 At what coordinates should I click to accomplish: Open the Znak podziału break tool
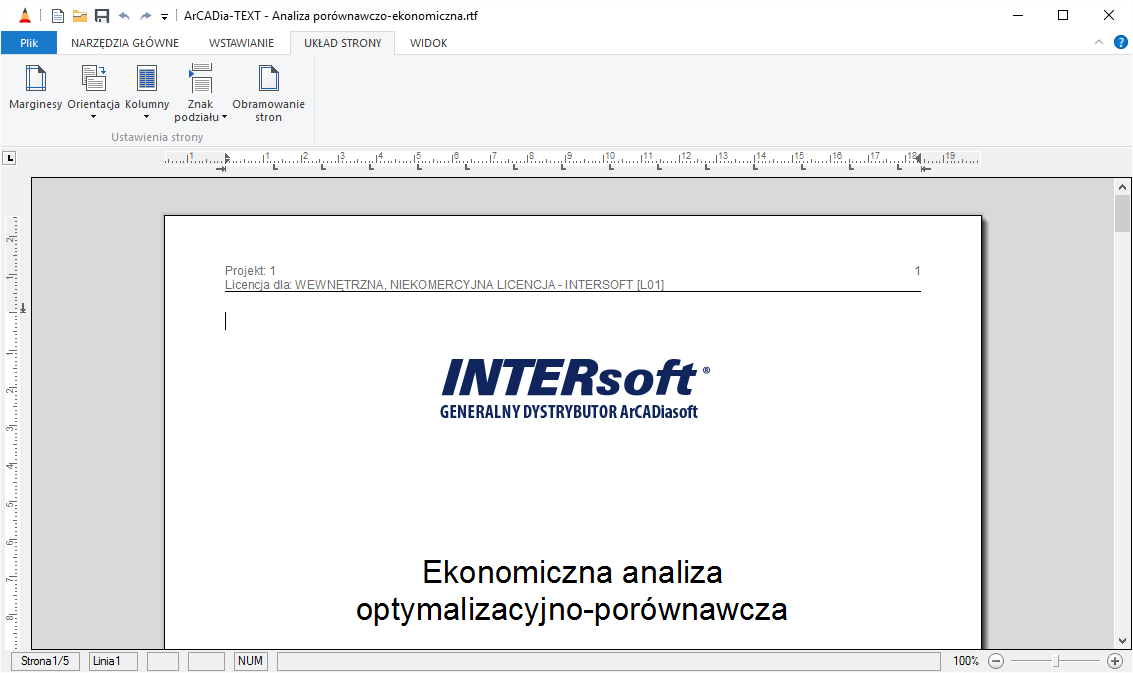(200, 93)
